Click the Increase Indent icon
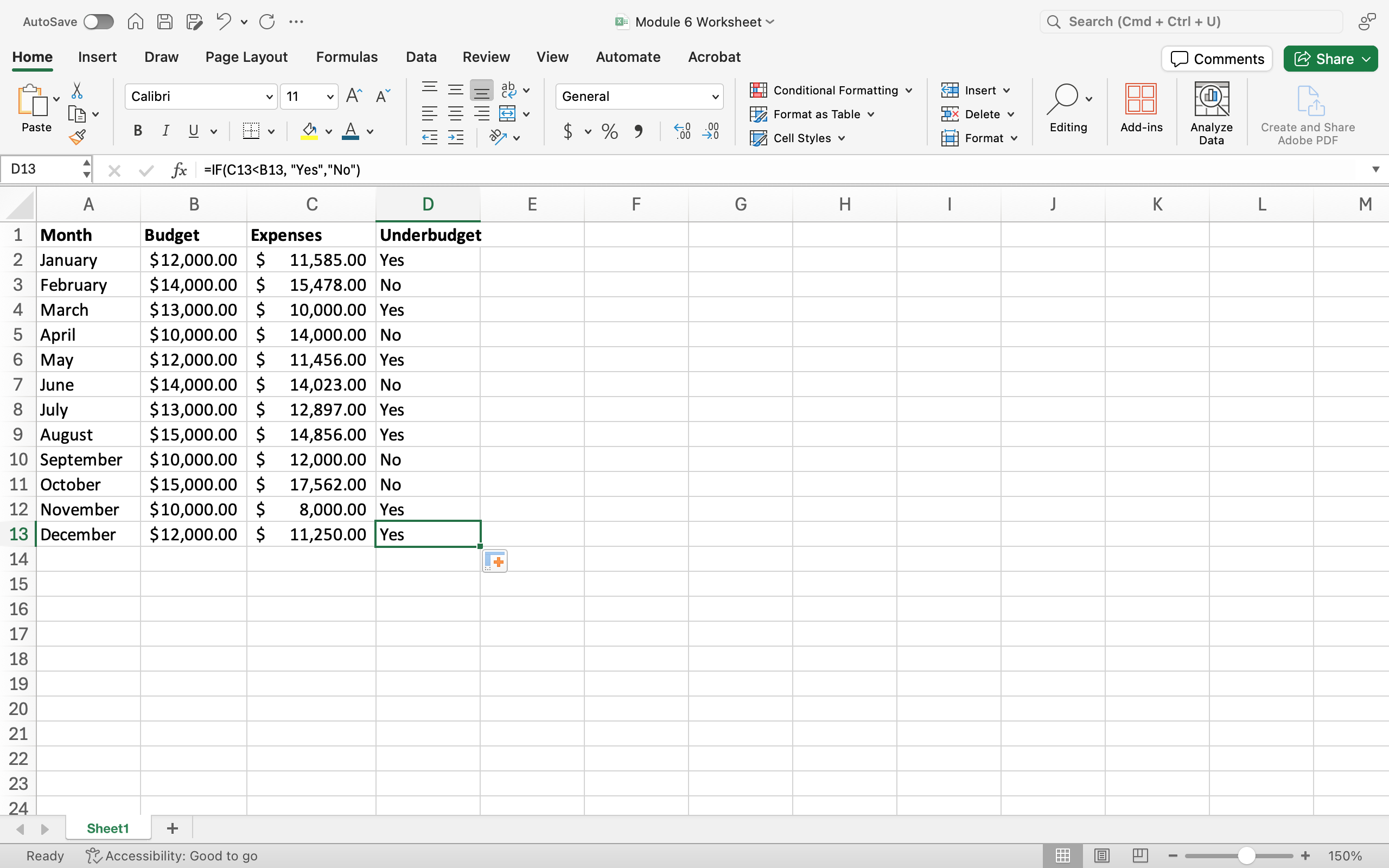This screenshot has width=1389, height=868. tap(456, 137)
